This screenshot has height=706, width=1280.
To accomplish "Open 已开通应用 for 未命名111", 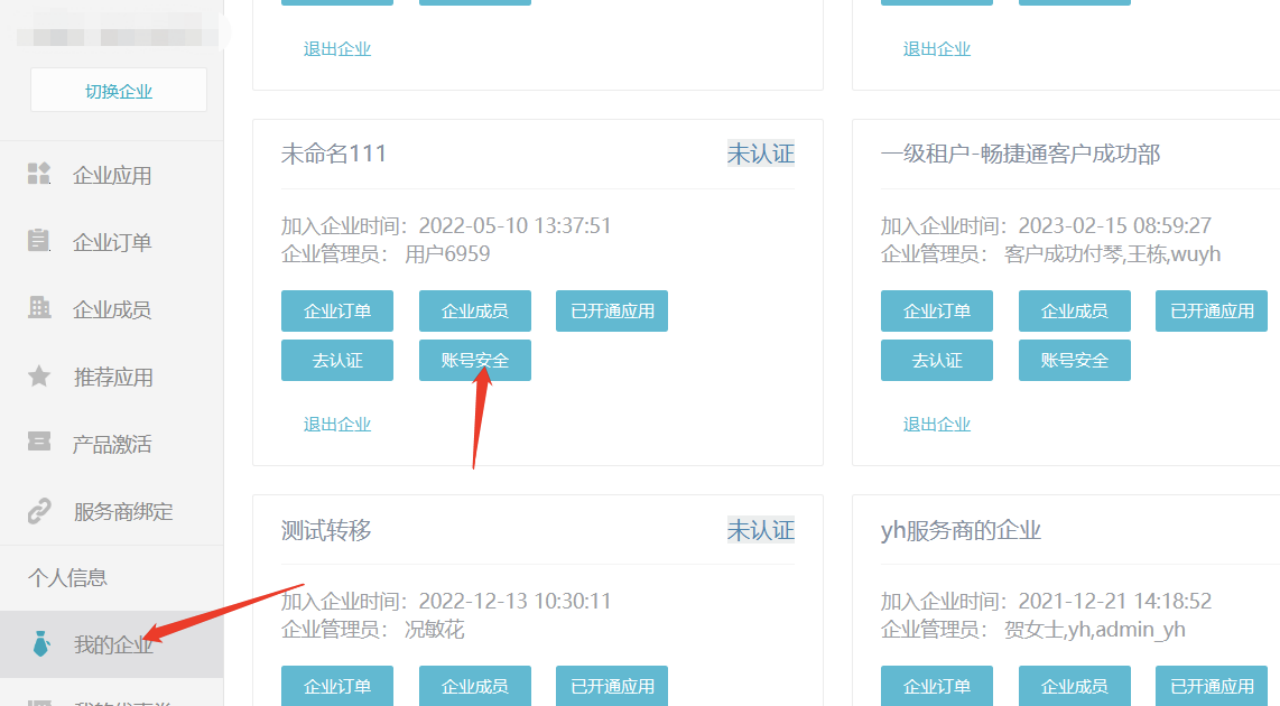I will pyautogui.click(x=612, y=311).
